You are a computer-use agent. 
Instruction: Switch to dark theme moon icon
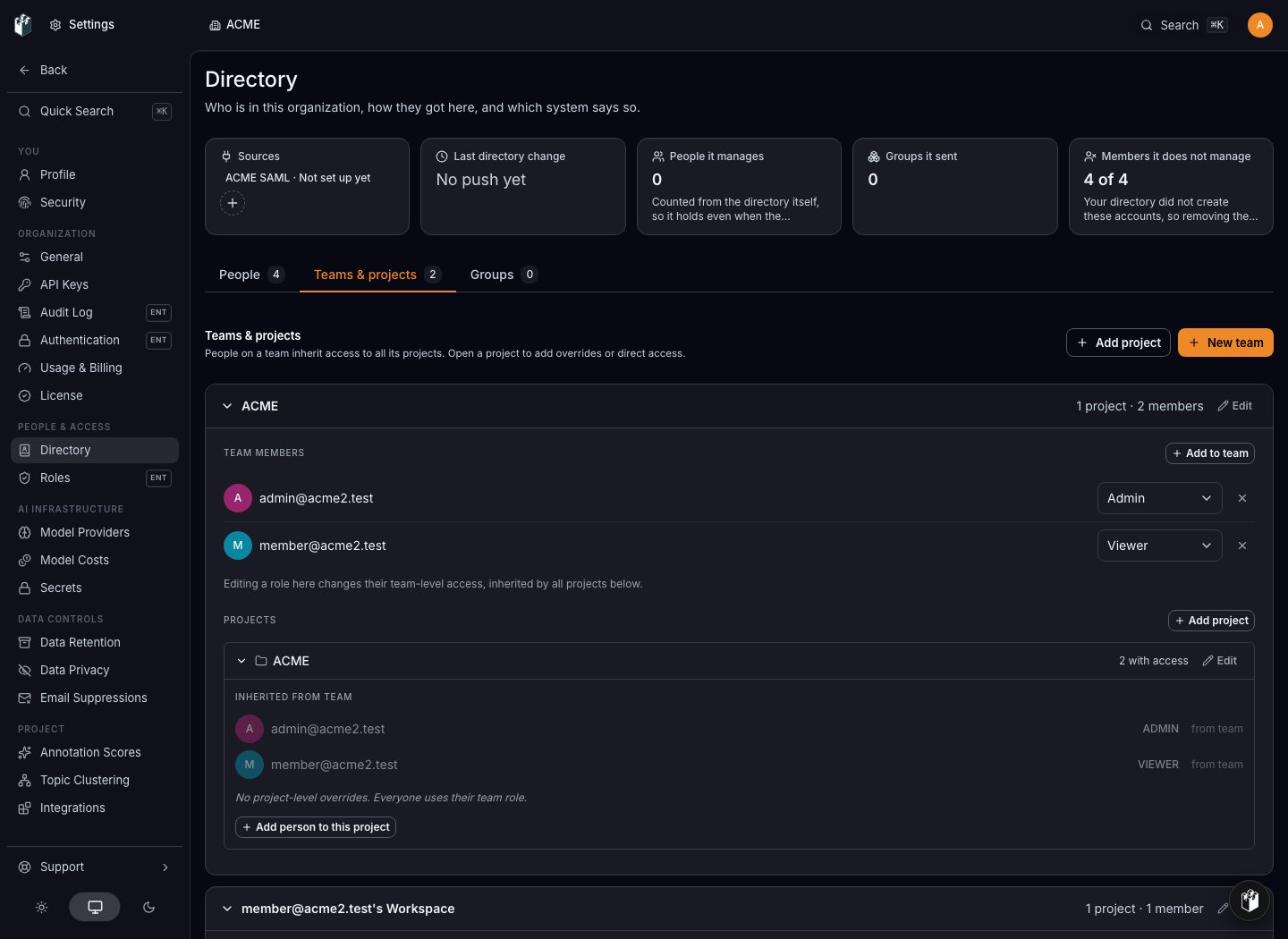click(x=148, y=907)
